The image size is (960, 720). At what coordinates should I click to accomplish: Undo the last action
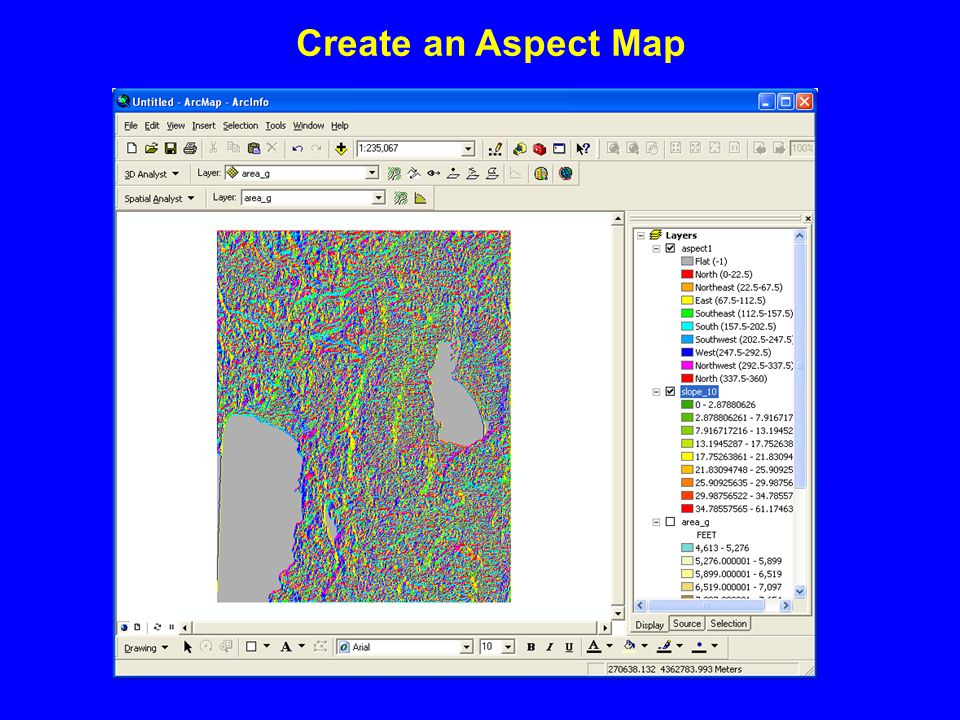(x=298, y=148)
